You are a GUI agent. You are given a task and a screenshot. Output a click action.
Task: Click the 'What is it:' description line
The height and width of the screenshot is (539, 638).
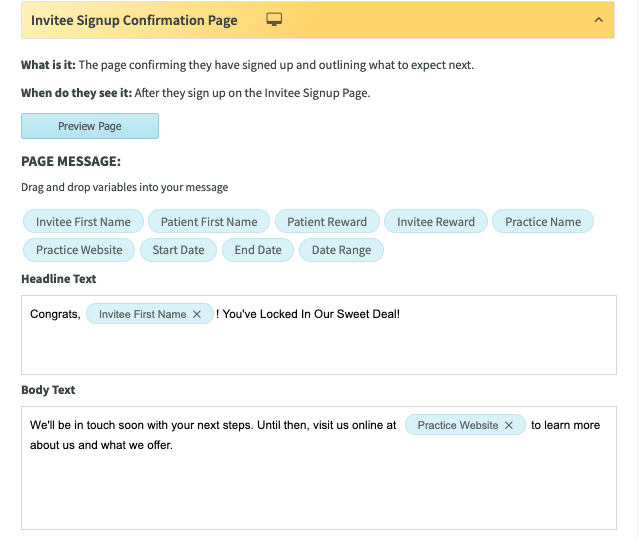pyautogui.click(x=247, y=65)
